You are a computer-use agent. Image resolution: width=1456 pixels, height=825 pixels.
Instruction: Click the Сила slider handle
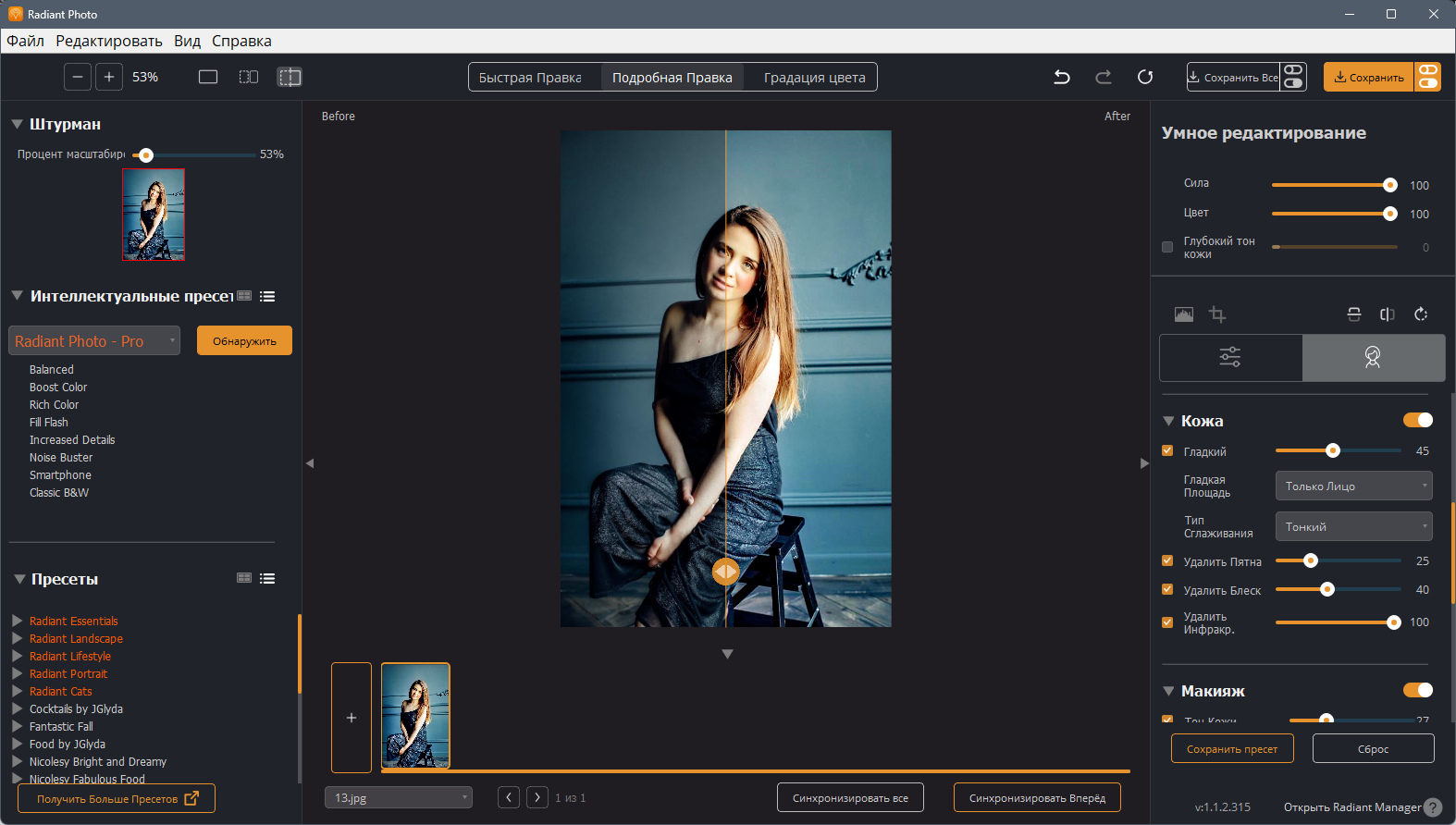point(1390,185)
